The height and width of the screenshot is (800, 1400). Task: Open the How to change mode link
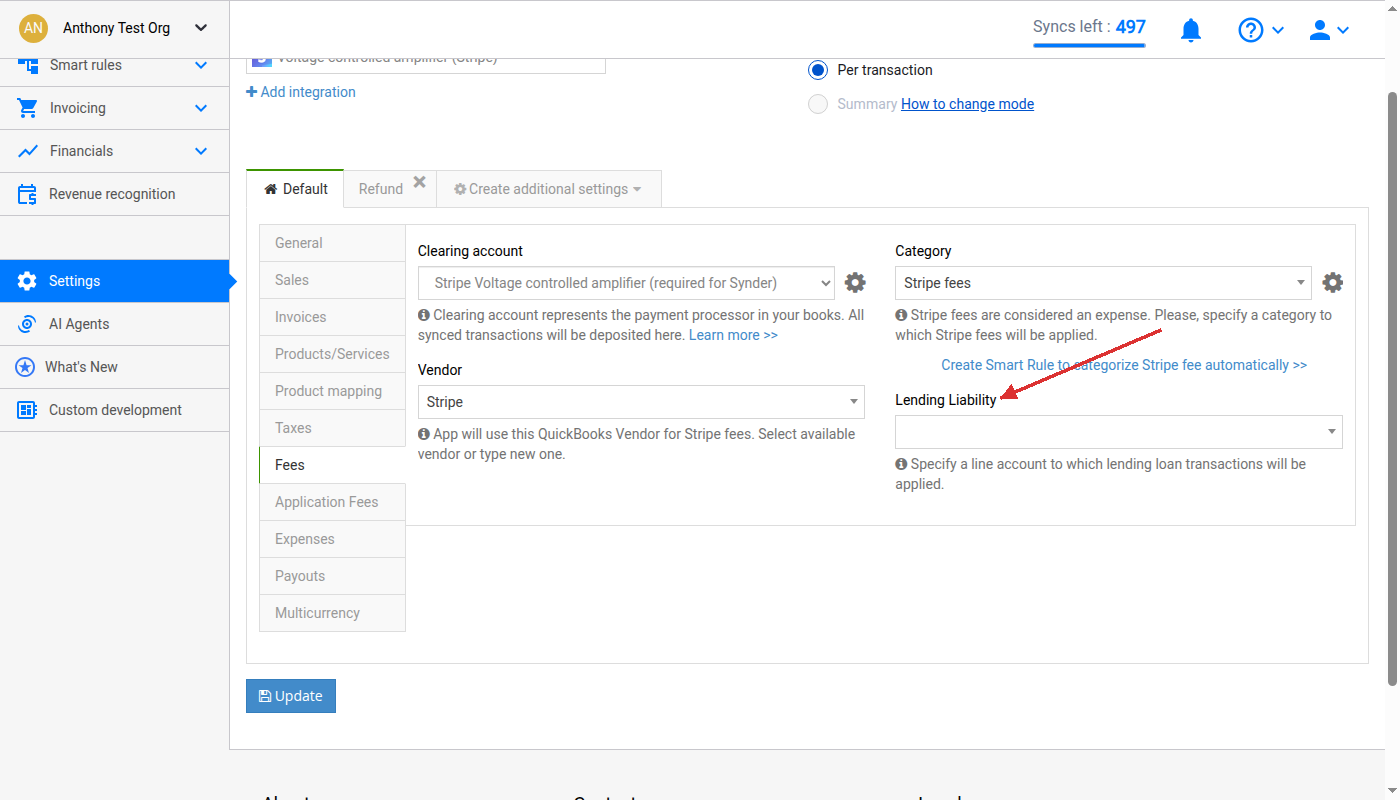(967, 104)
